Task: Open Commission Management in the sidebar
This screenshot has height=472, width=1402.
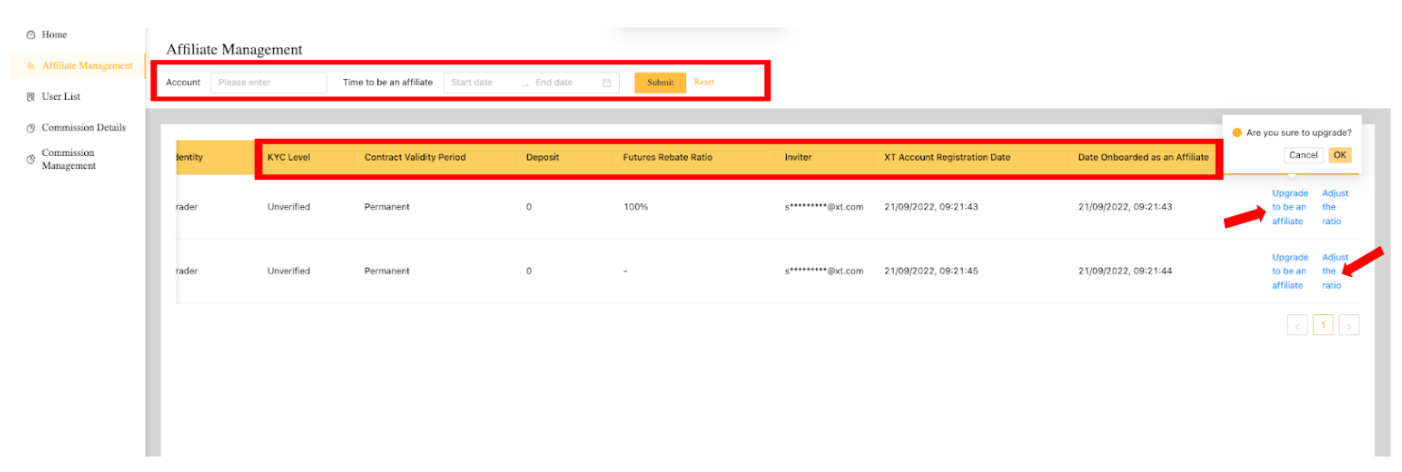Action: [x=68, y=159]
